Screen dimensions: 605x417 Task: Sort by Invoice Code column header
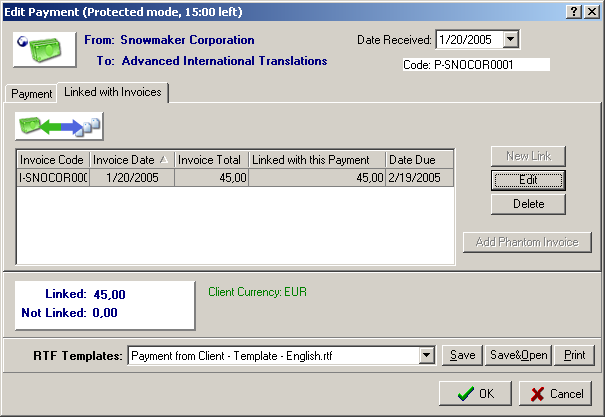coord(53,160)
